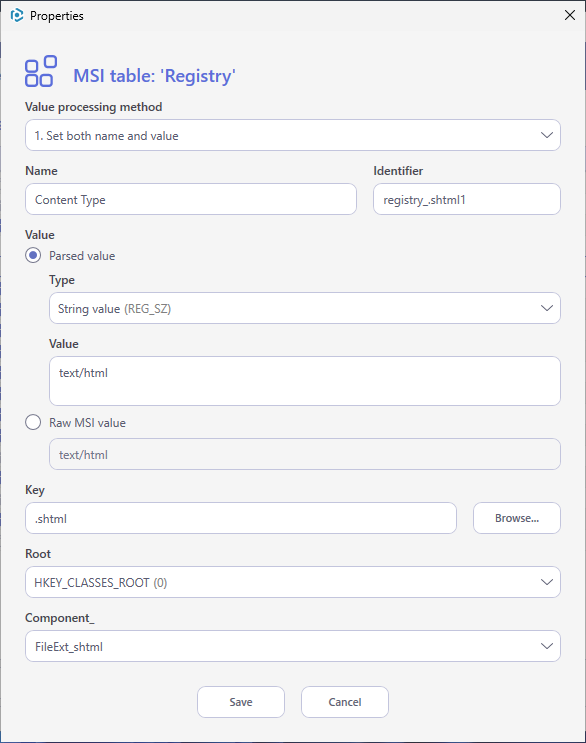Click the Properties app logo icon
Viewport: 586px width, 743px height.
17,15
